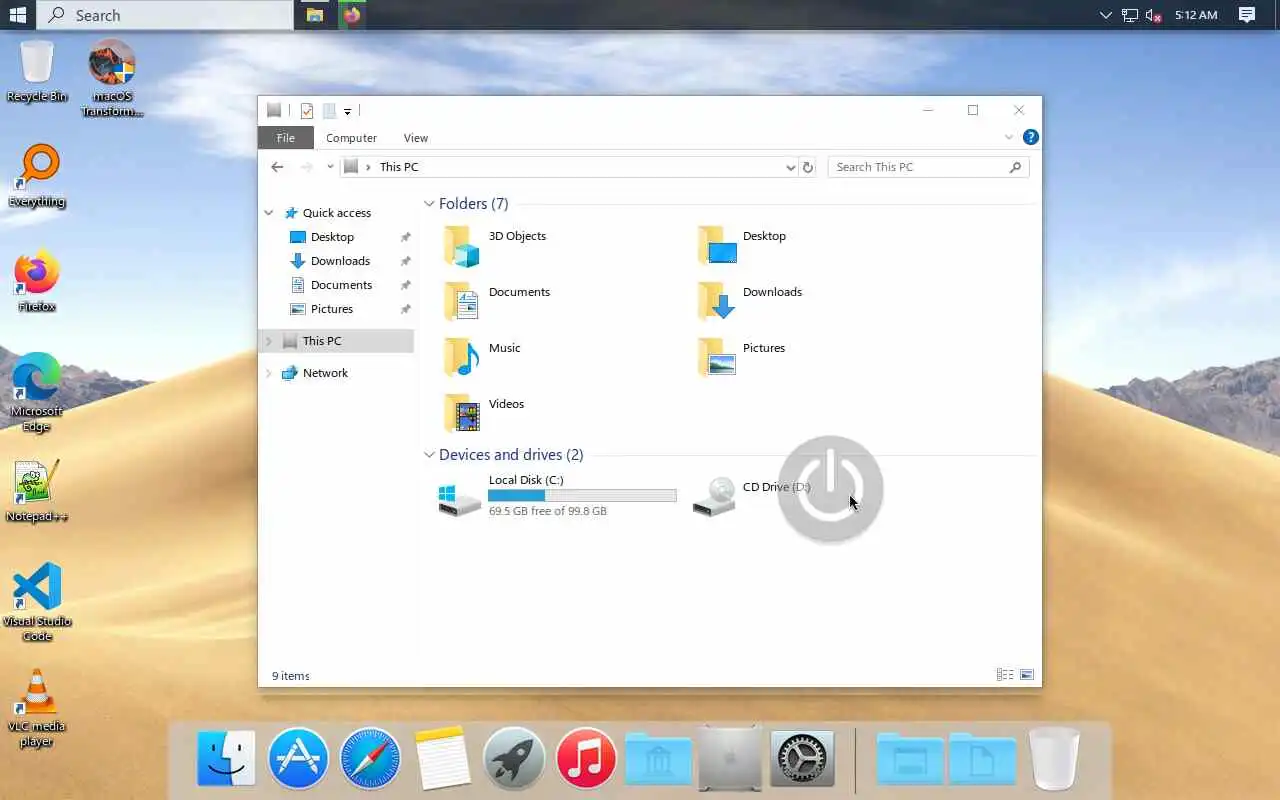Screen dimensions: 1280x800
Task: Open the Computer ribbon tab
Action: pos(351,138)
